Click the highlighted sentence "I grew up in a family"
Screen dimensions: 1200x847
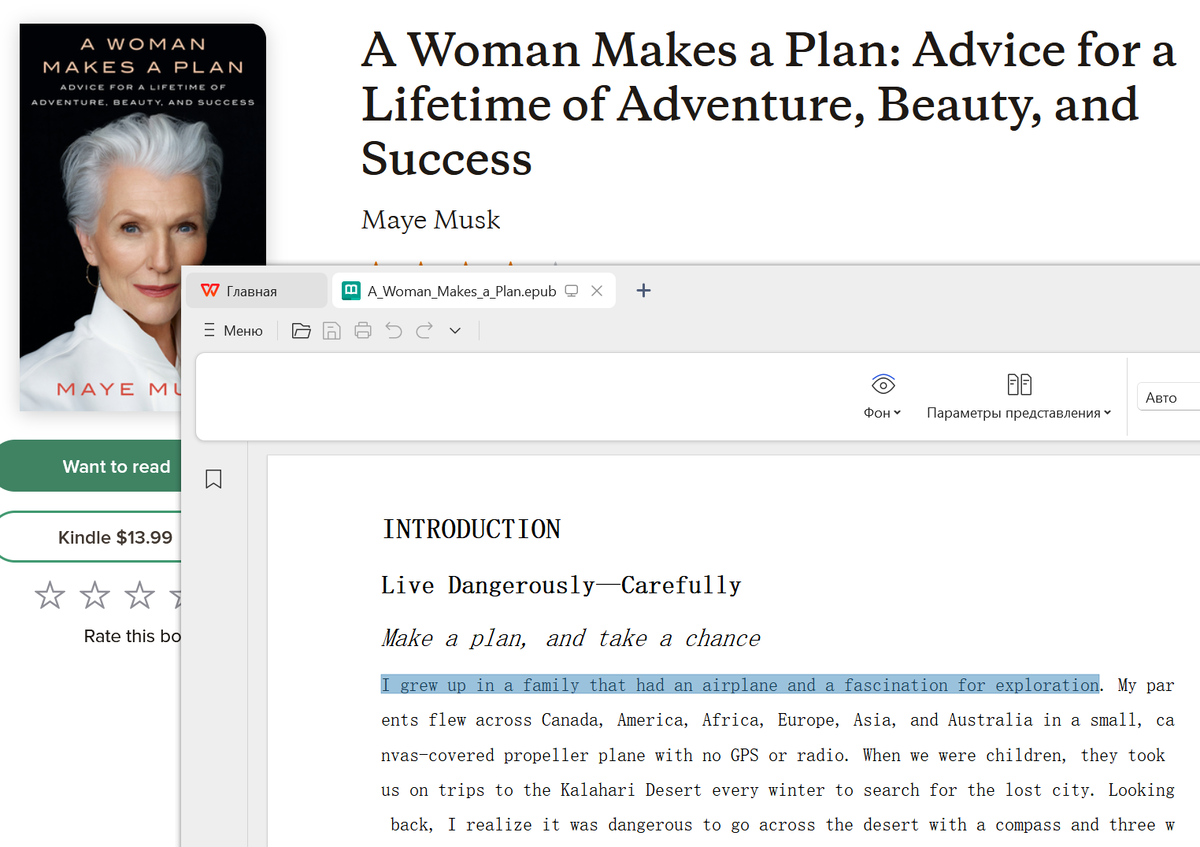(x=740, y=685)
